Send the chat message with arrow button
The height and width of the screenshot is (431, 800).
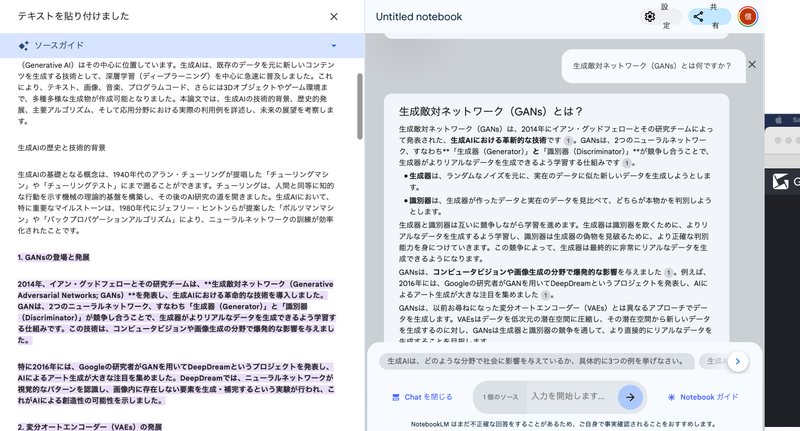click(629, 397)
